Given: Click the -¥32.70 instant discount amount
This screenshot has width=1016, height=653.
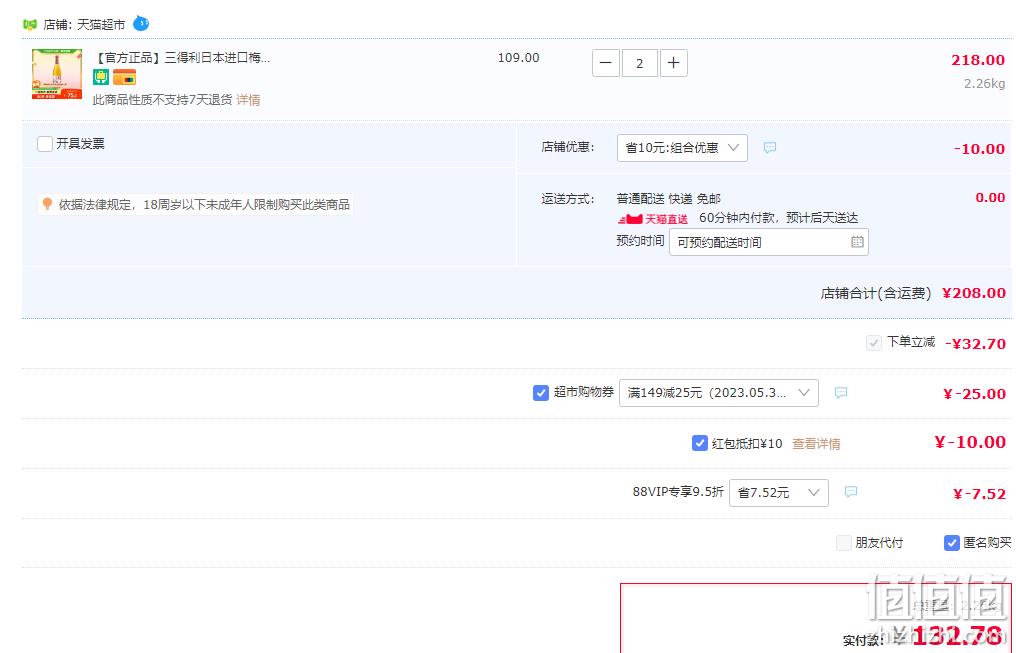Looking at the screenshot, I should coord(975,344).
